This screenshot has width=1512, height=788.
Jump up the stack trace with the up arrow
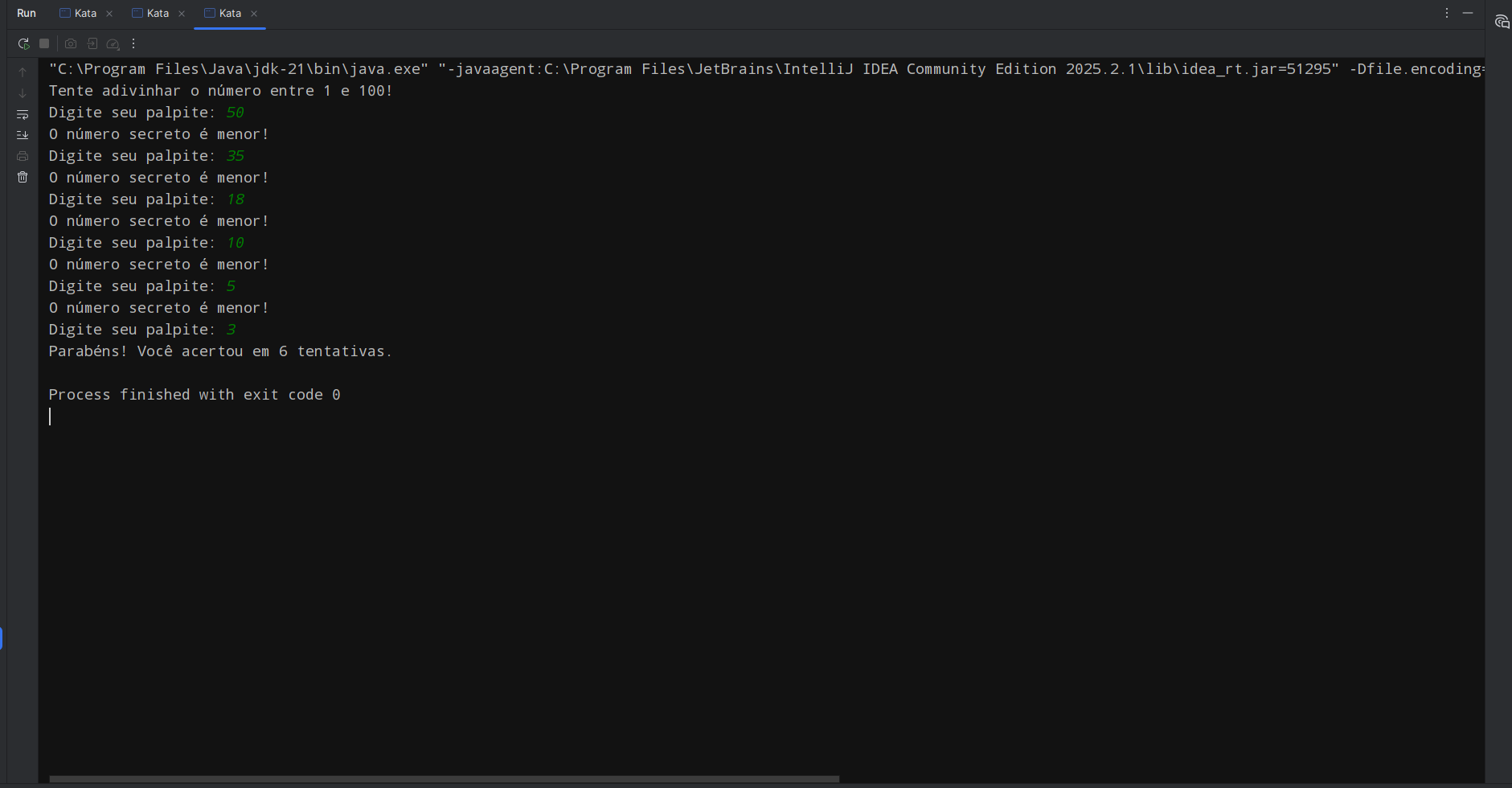pyautogui.click(x=23, y=72)
